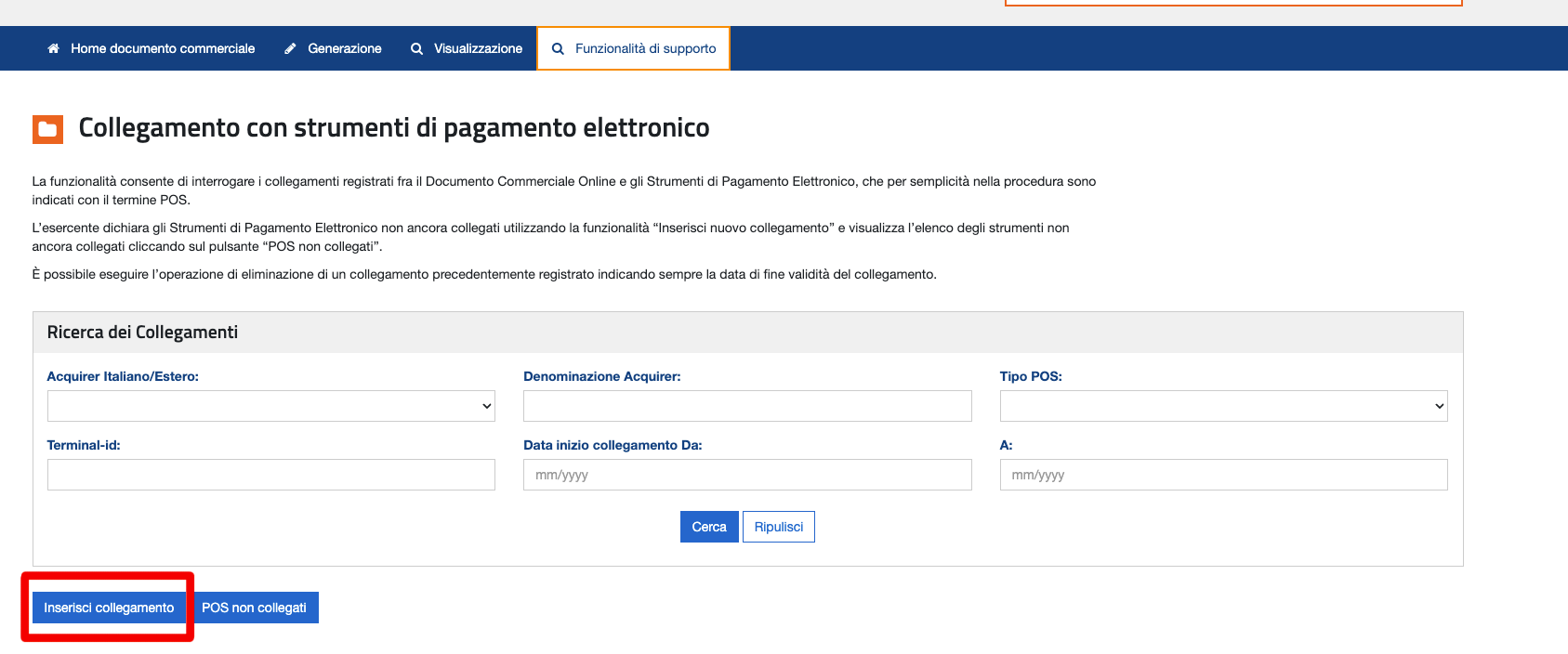Click the Inserisci collegamento button

(109, 608)
